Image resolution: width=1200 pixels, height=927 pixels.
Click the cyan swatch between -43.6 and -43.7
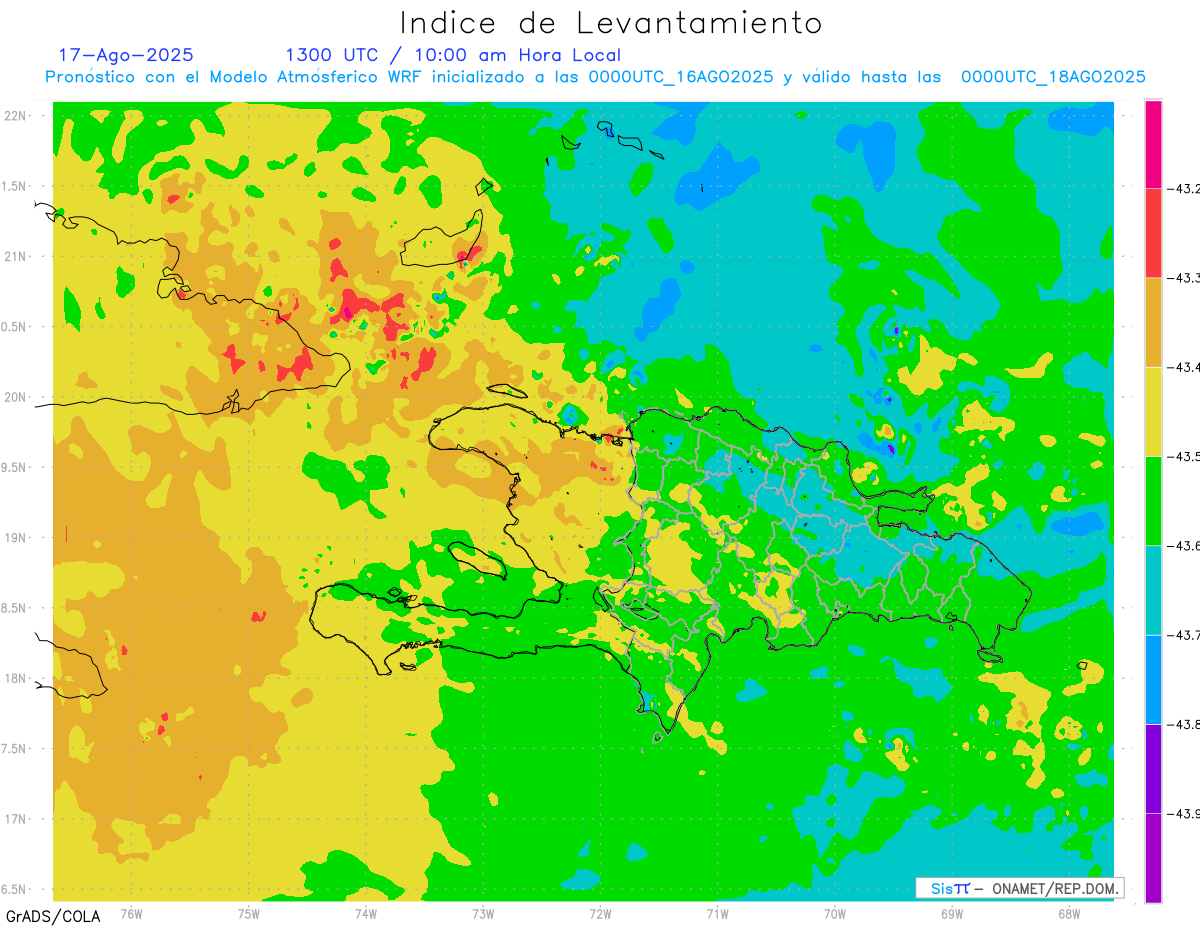(1153, 590)
